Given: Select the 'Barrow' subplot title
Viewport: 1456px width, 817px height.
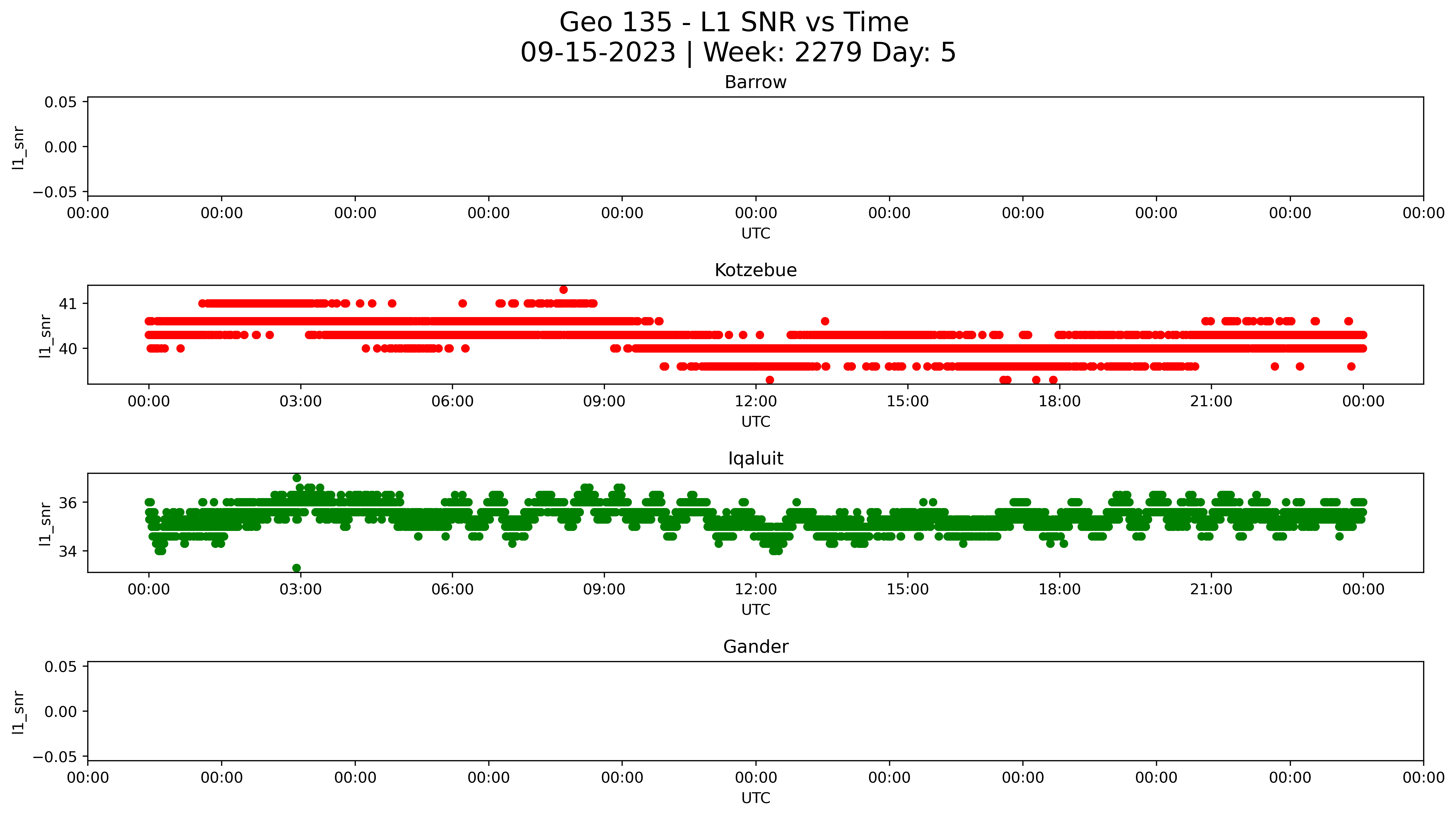Looking at the screenshot, I should click(x=756, y=82).
